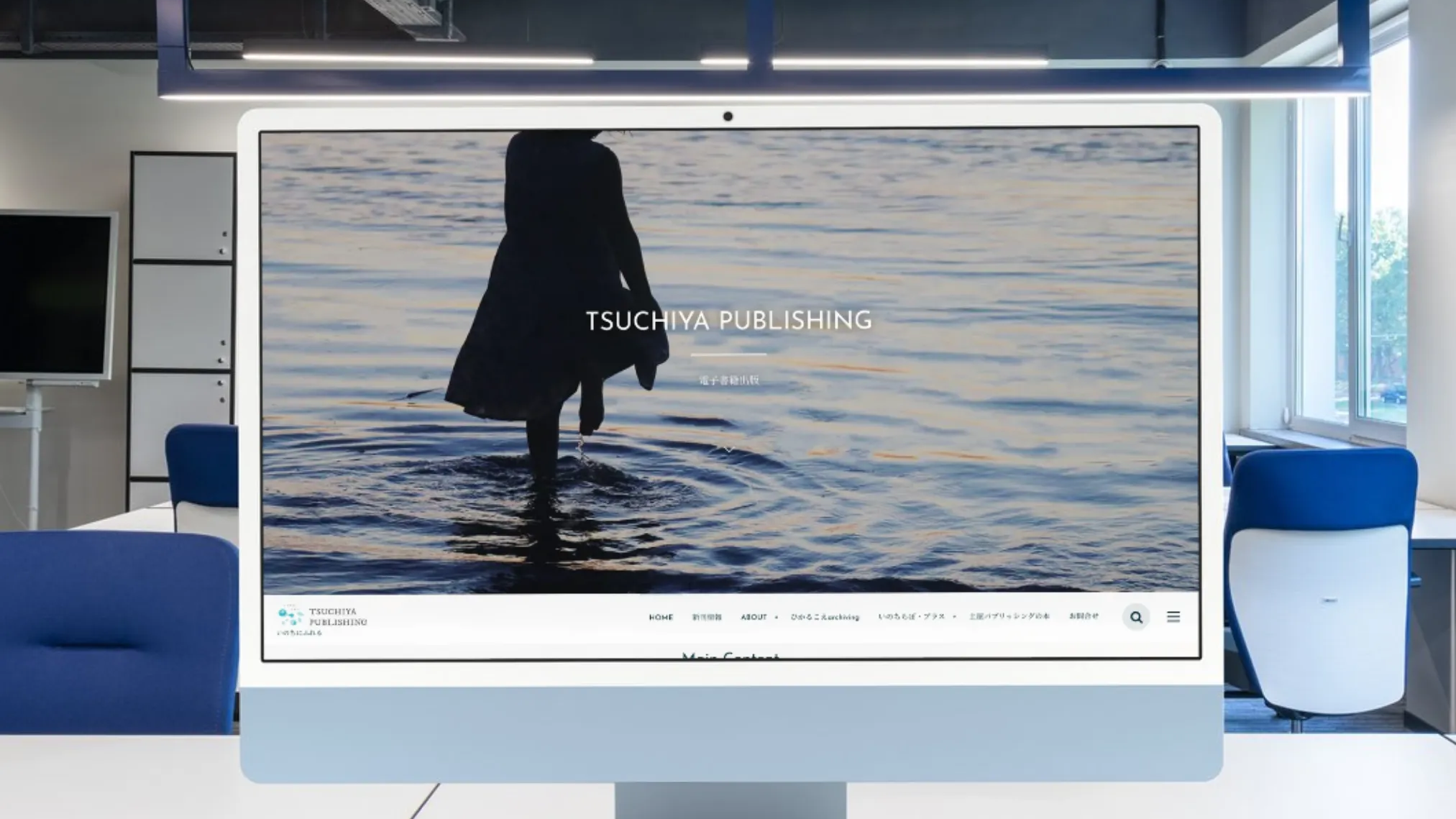Click the silhouette figure in hero image

pos(554,288)
